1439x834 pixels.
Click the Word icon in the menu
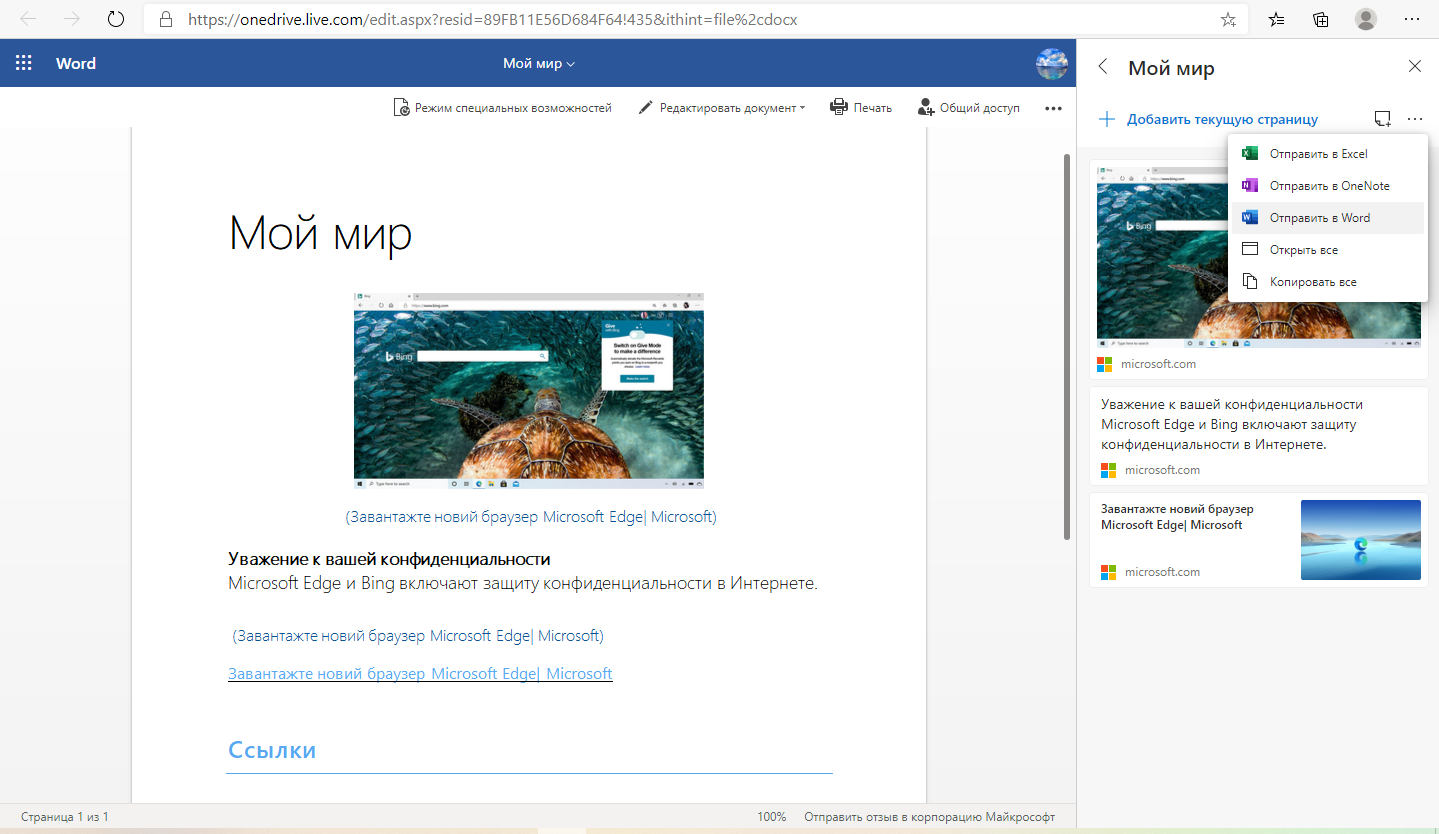[x=1249, y=218]
